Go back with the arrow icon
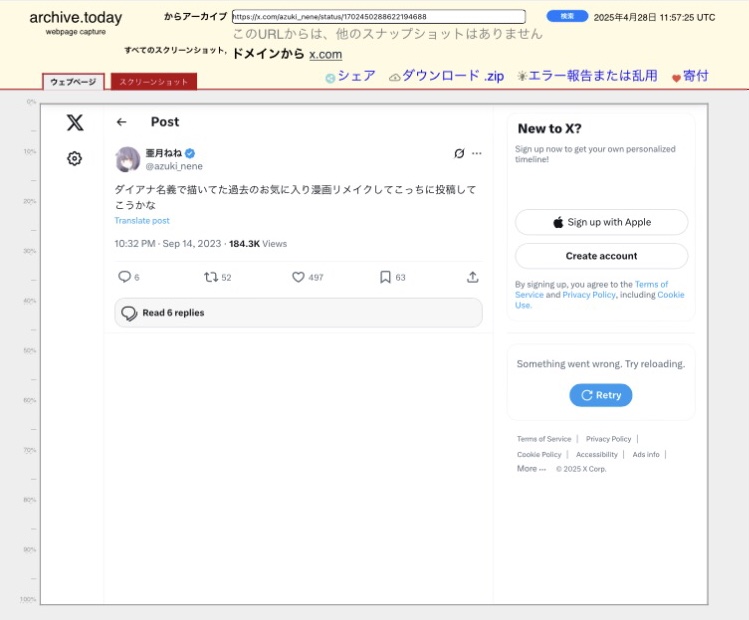The image size is (749, 620). click(x=122, y=122)
